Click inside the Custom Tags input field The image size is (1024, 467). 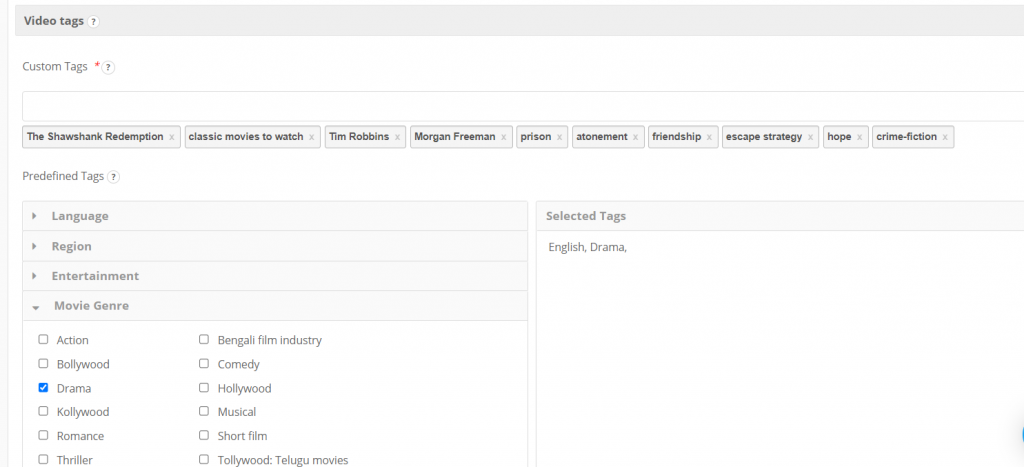tap(522, 106)
